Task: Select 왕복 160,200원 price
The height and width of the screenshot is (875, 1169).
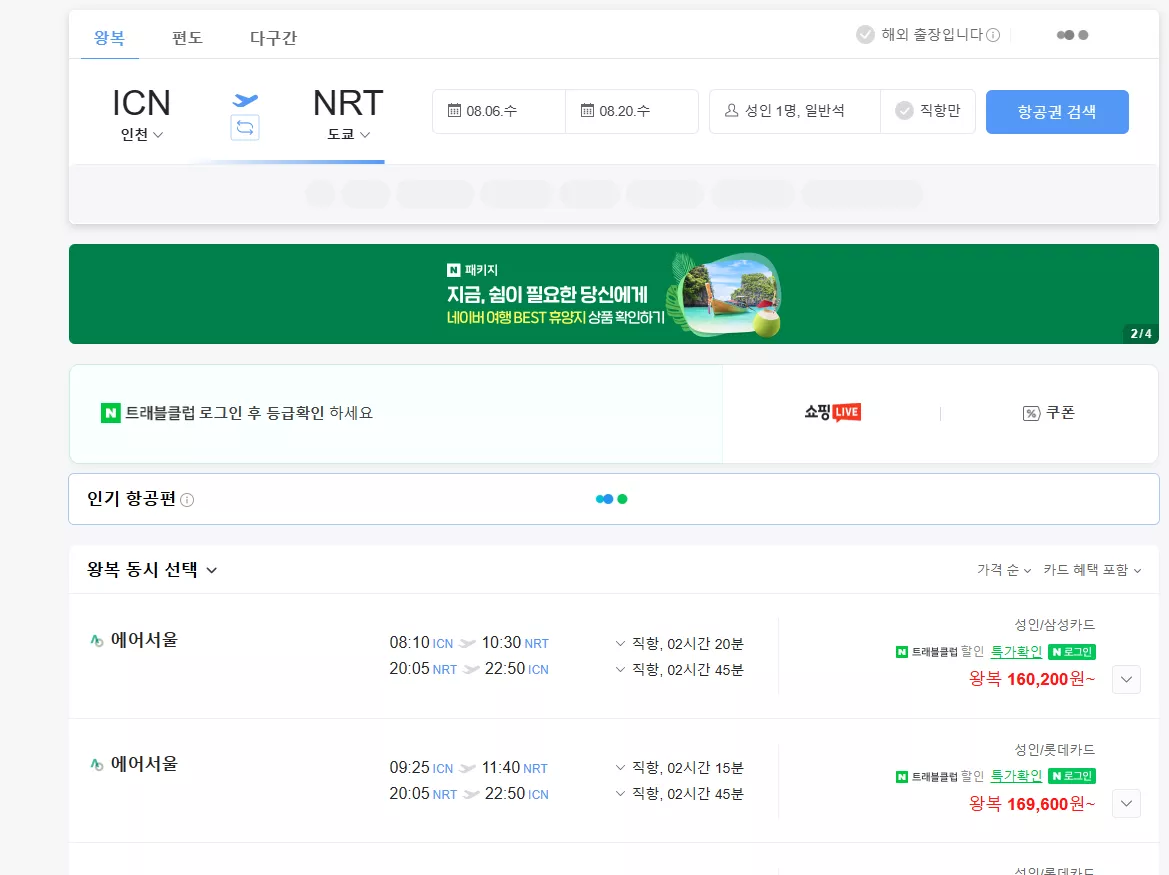Action: pyautogui.click(x=1031, y=679)
